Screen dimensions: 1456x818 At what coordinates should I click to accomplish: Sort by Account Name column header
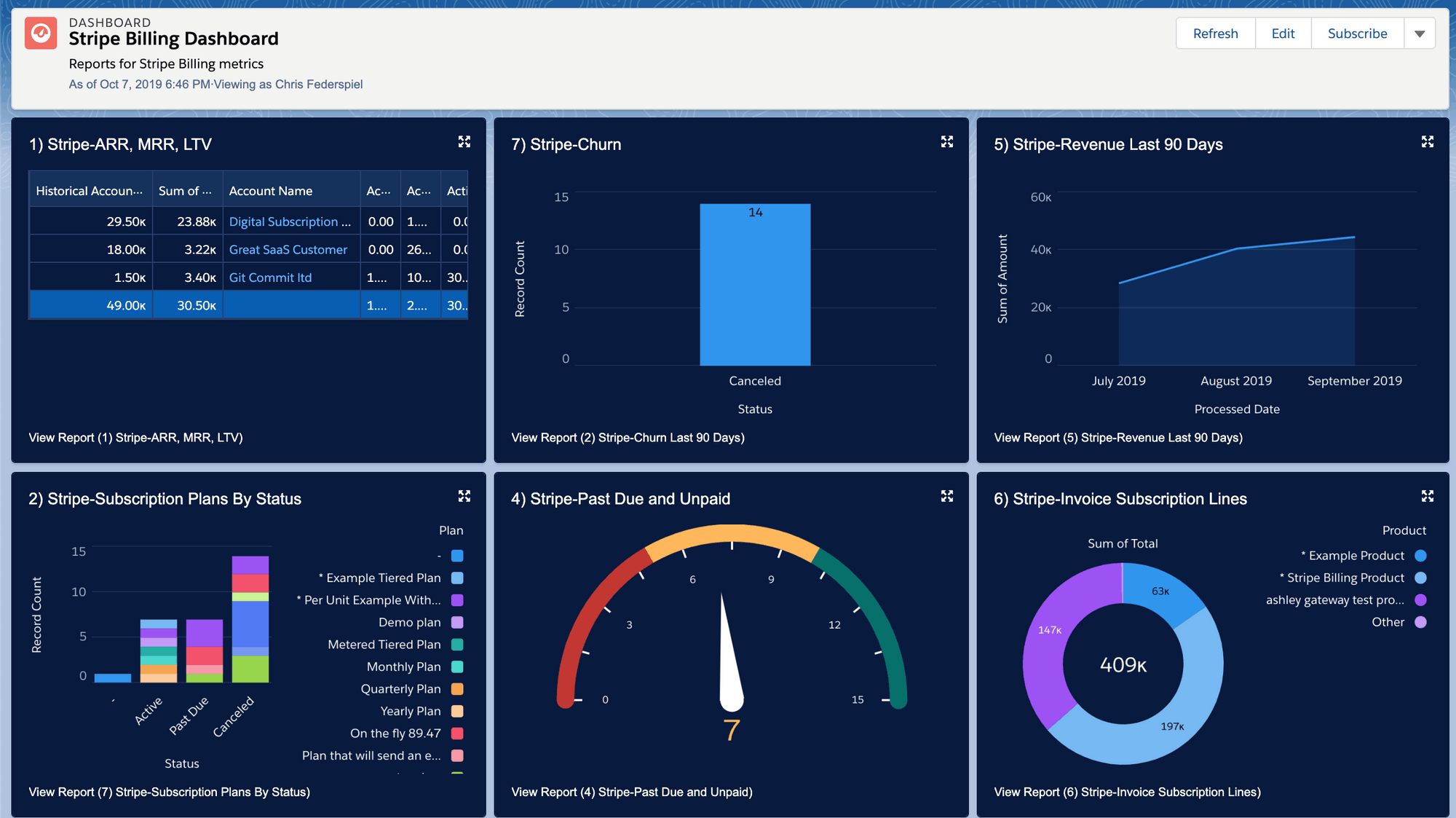click(x=291, y=191)
